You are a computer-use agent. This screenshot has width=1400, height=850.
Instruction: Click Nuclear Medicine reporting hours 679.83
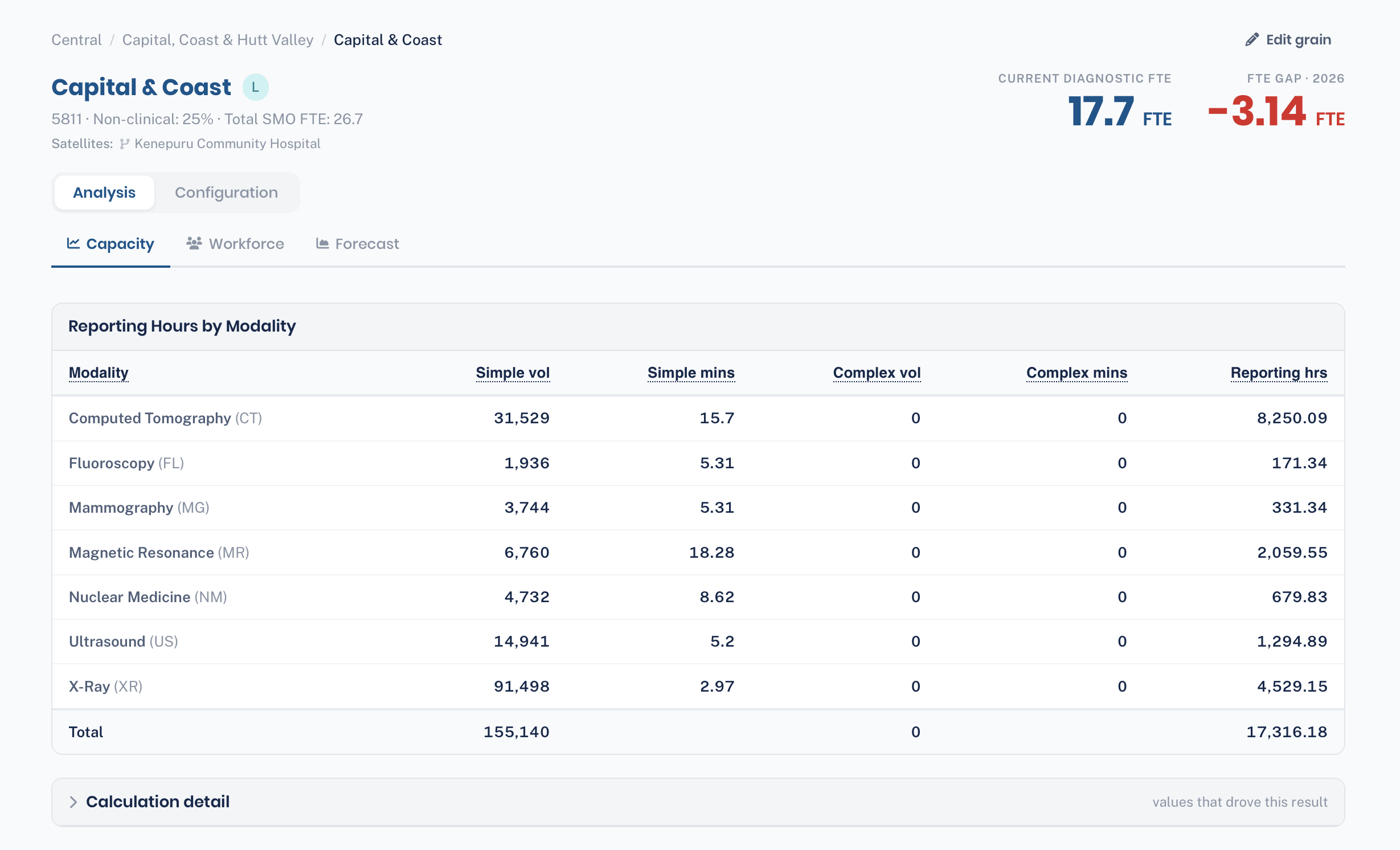(x=1300, y=597)
